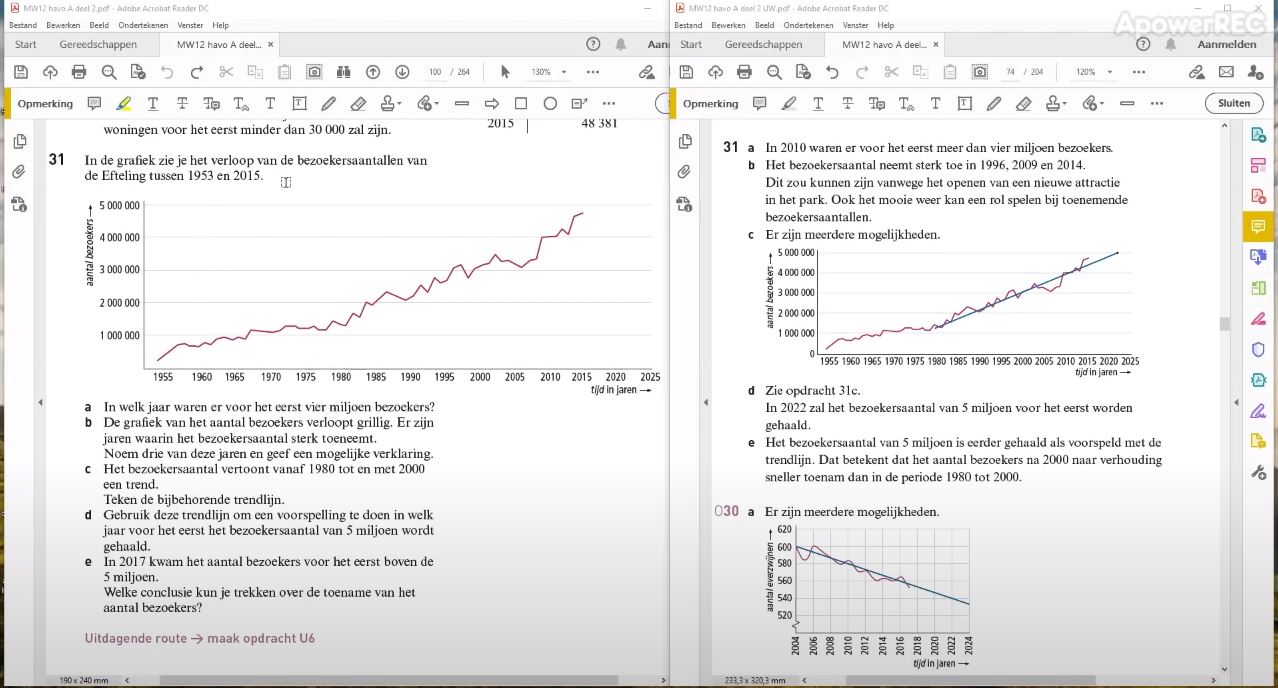This screenshot has width=1278, height=688.
Task: Open Bewerken menu in left window
Action: (63, 25)
